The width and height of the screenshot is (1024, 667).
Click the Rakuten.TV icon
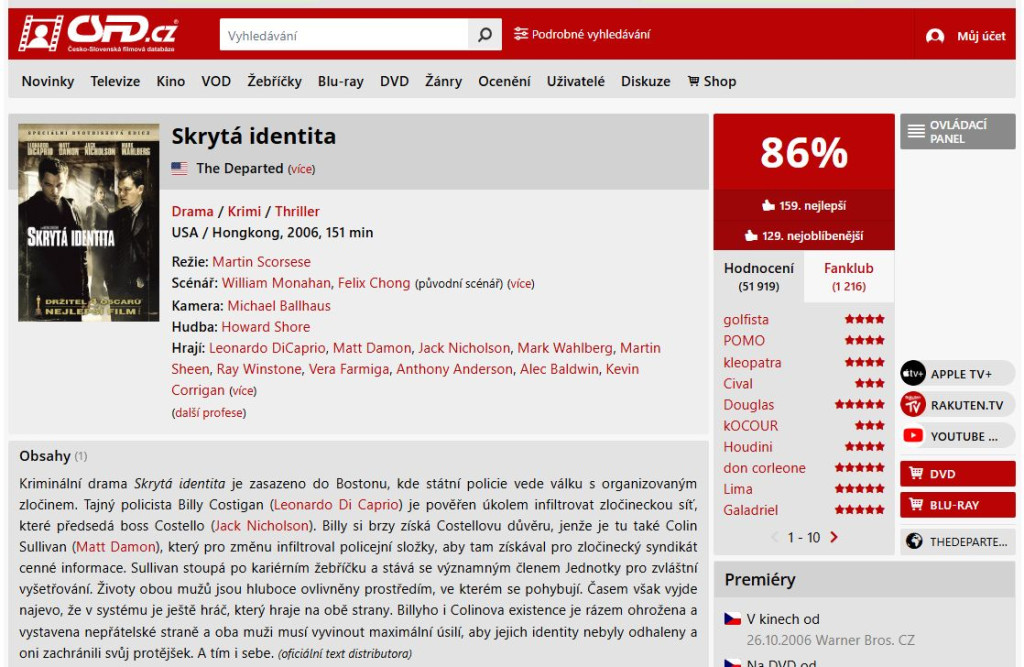(913, 405)
